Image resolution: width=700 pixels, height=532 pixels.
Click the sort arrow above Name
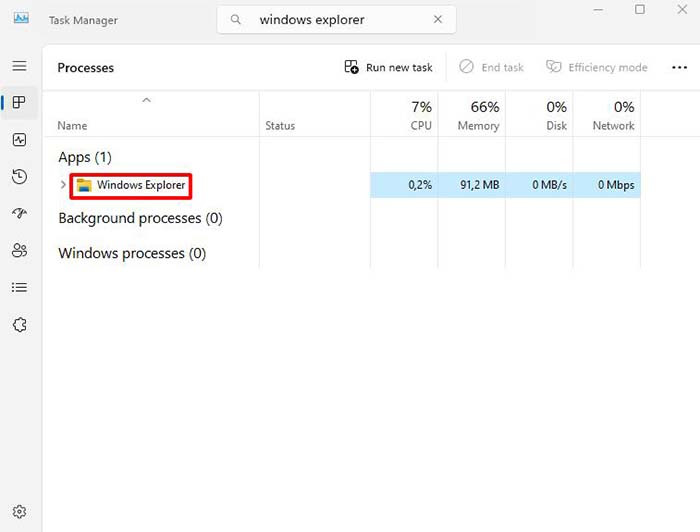tap(146, 100)
